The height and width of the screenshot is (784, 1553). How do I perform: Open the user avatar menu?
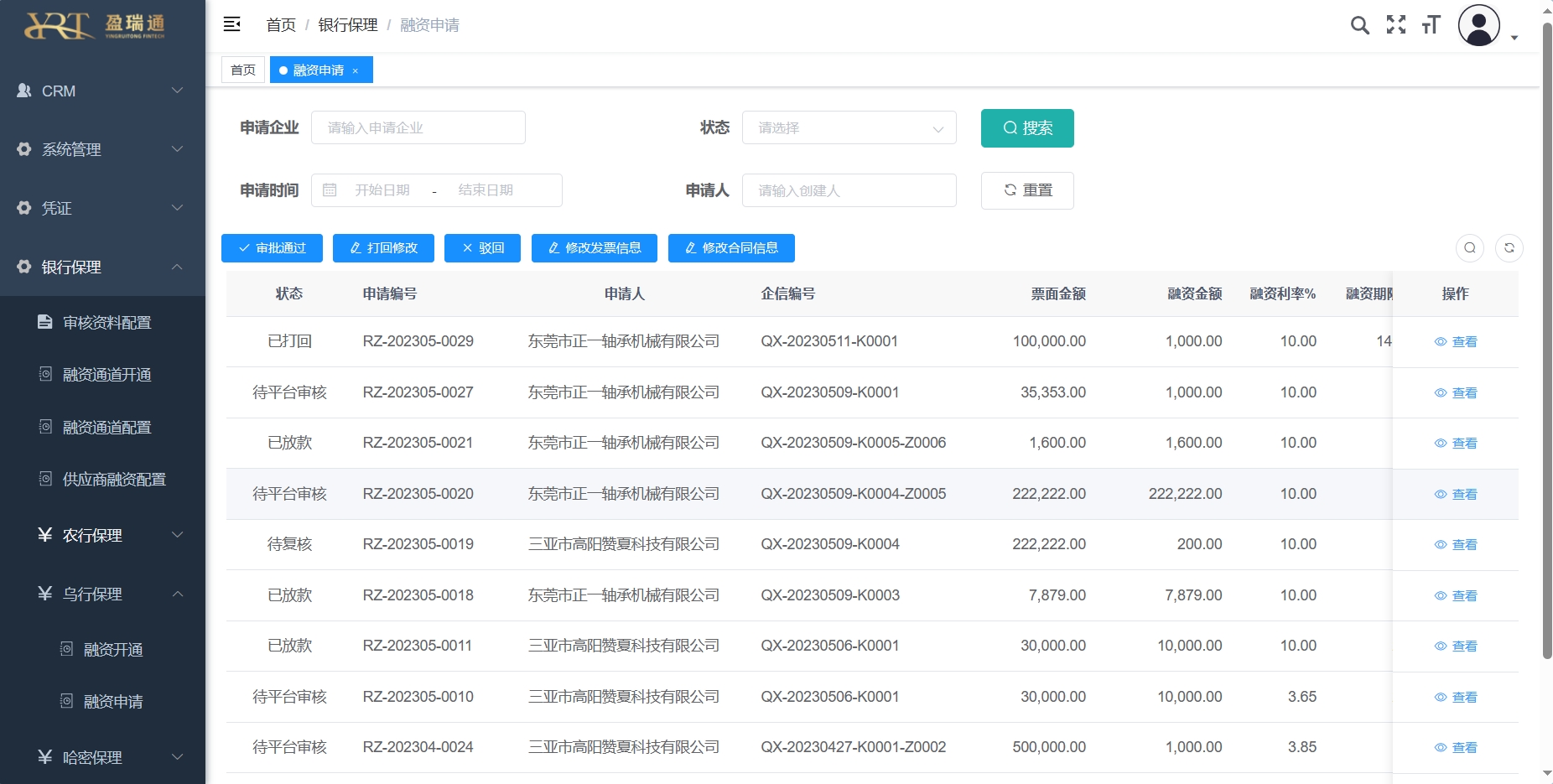click(x=1479, y=25)
